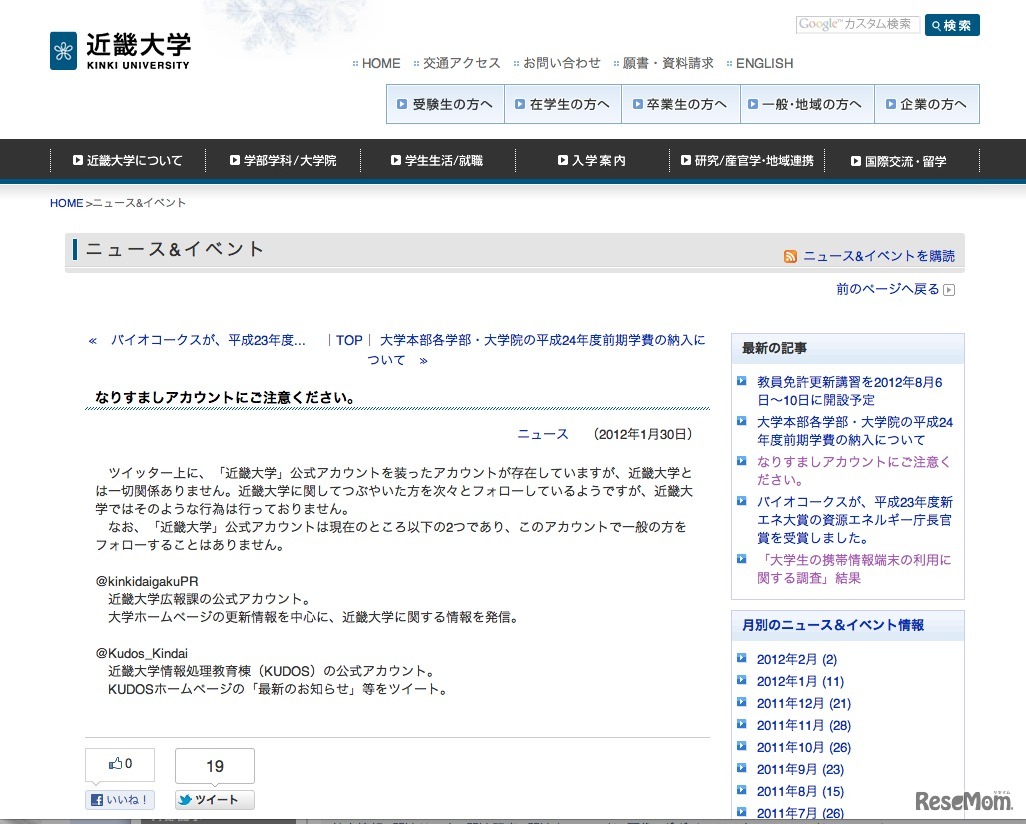Screen dimensions: 1026x824
Task: Open the 企業の方へ tab
Action: [x=926, y=104]
